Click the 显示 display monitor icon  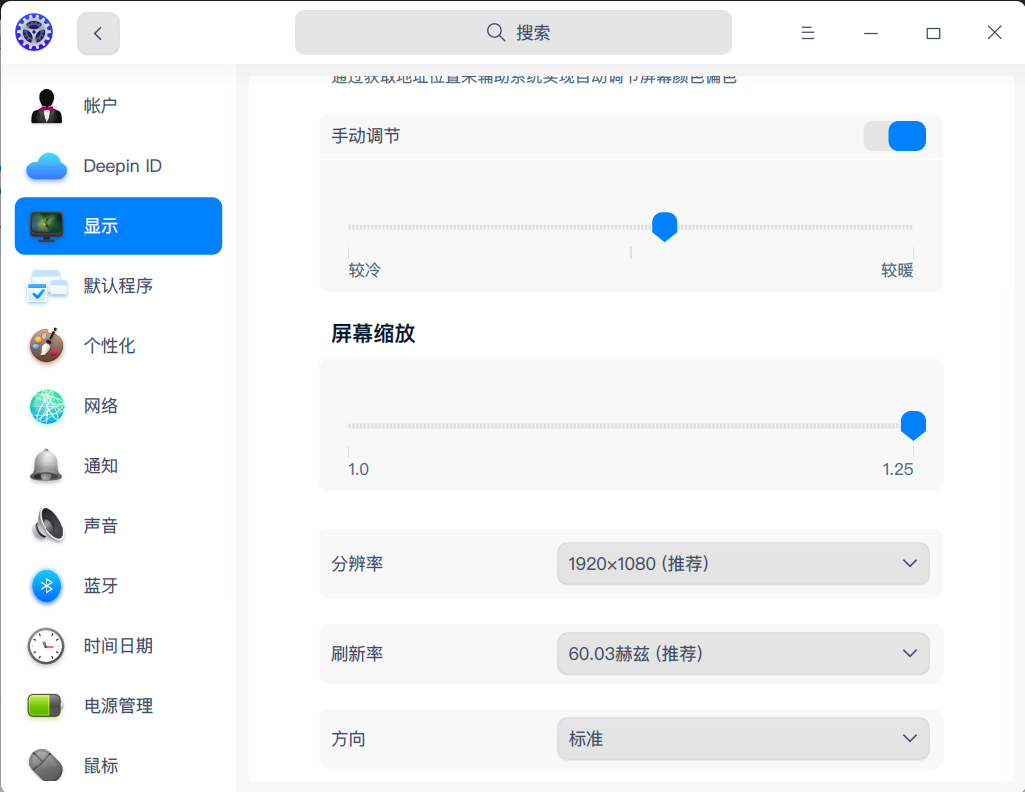[46, 226]
